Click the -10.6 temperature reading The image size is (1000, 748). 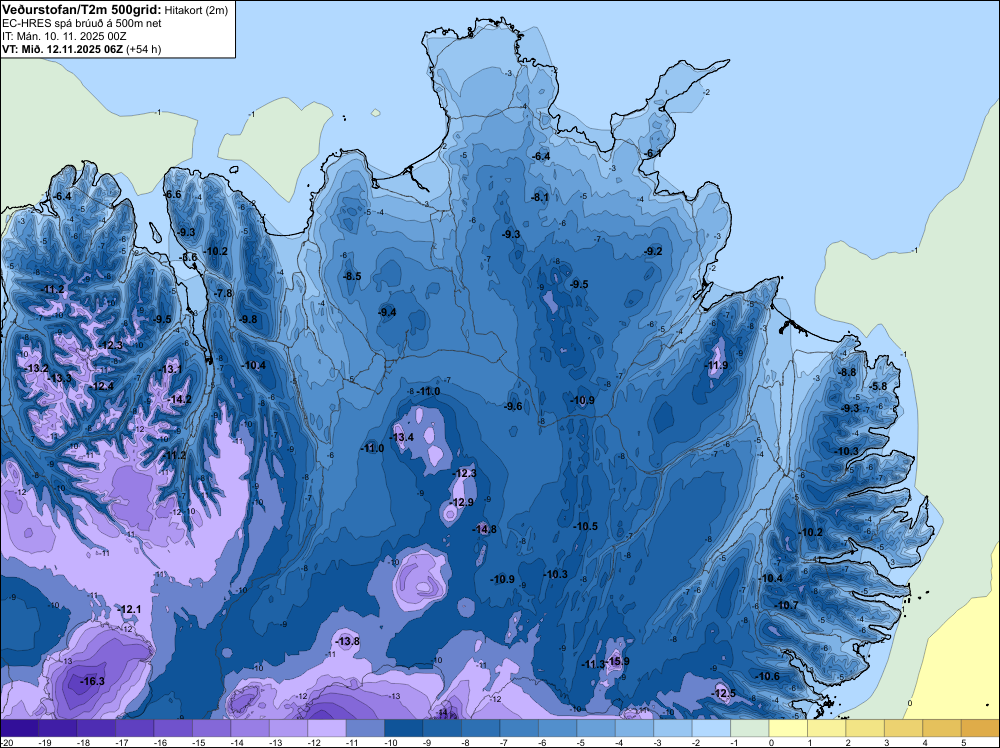coord(768,677)
